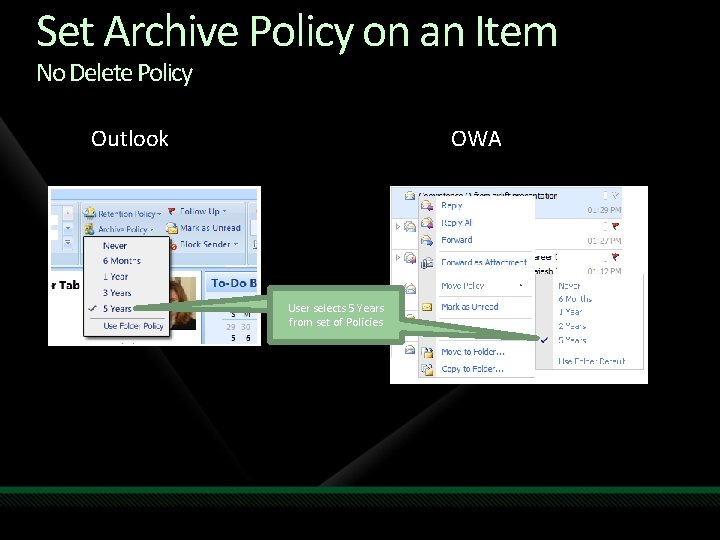Select date 6 in the Outlook calendar

248,338
